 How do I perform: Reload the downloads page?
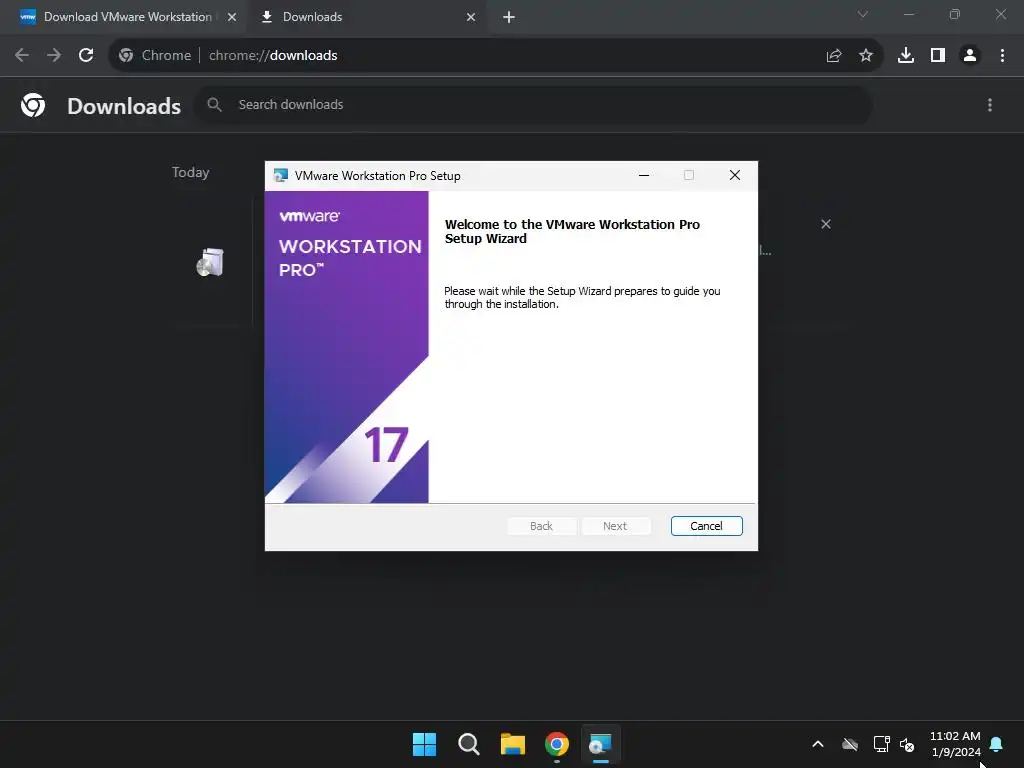pyautogui.click(x=86, y=55)
